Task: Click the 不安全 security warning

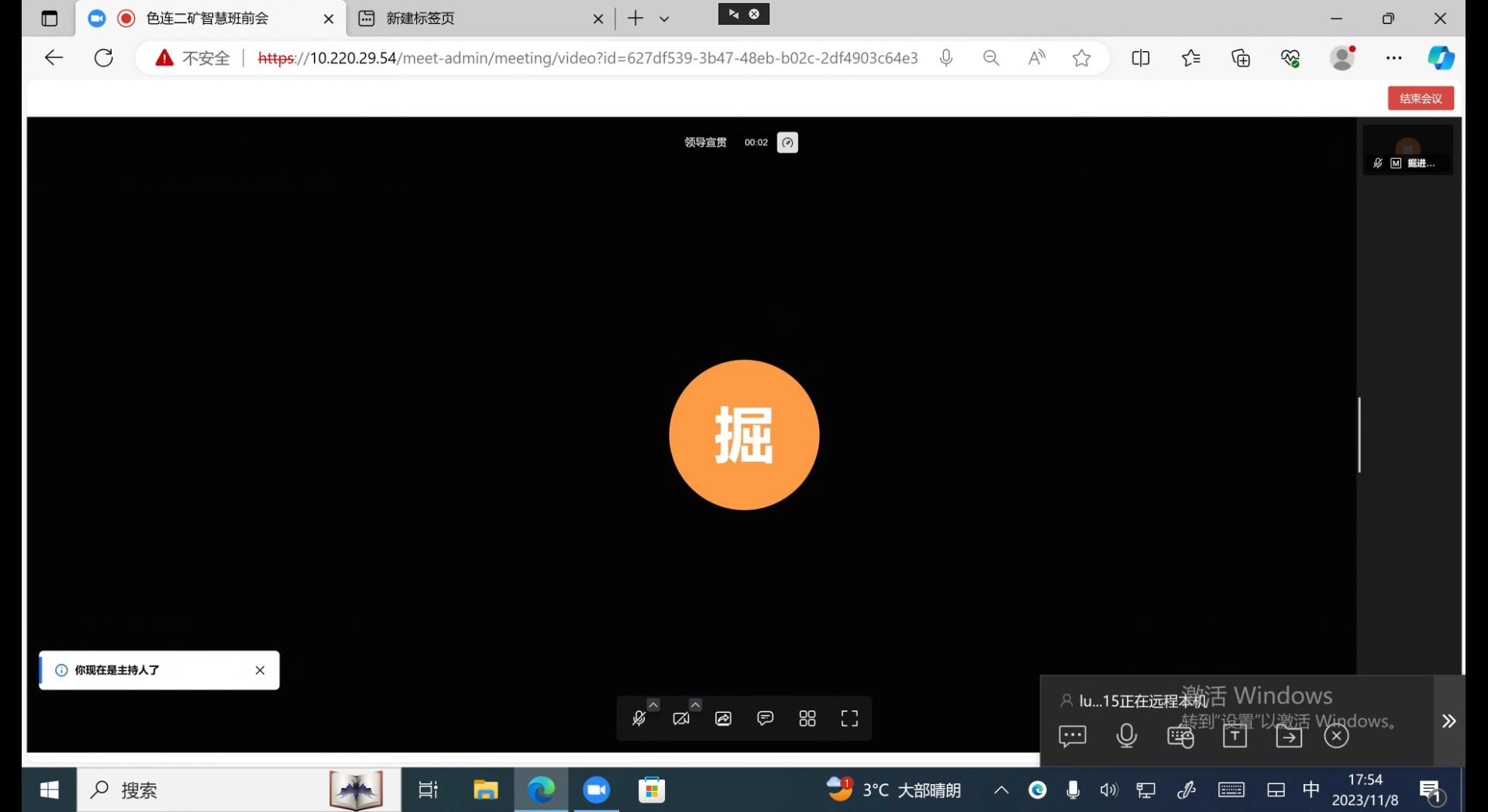Action: [193, 58]
